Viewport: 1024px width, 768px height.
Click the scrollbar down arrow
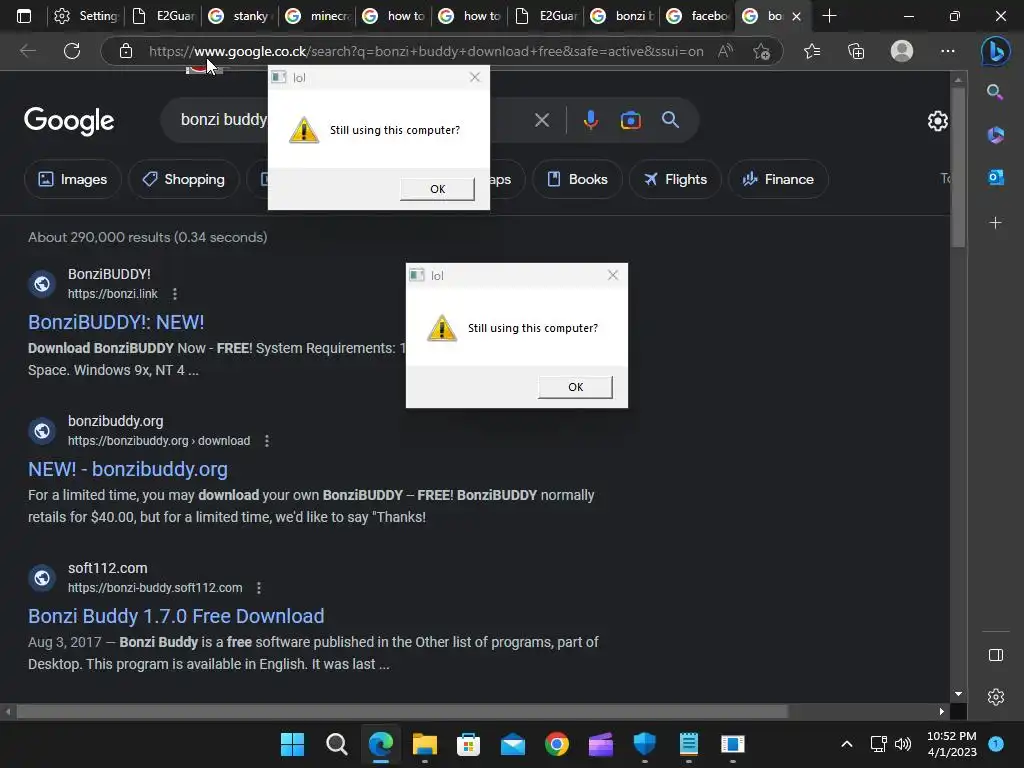coord(958,694)
